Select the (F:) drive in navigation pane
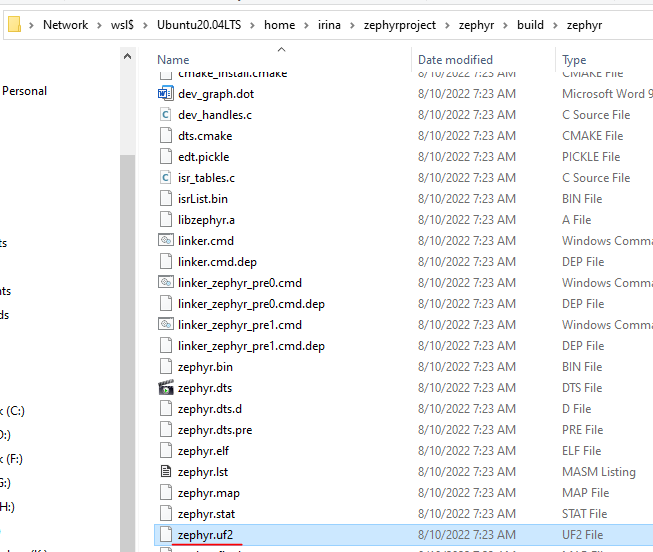 tap(11, 459)
